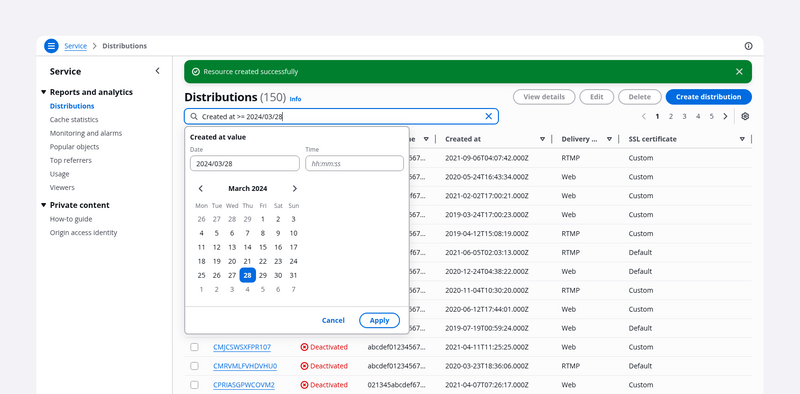The height and width of the screenshot is (394, 800).
Task: Go to next table page
Action: (x=725, y=116)
